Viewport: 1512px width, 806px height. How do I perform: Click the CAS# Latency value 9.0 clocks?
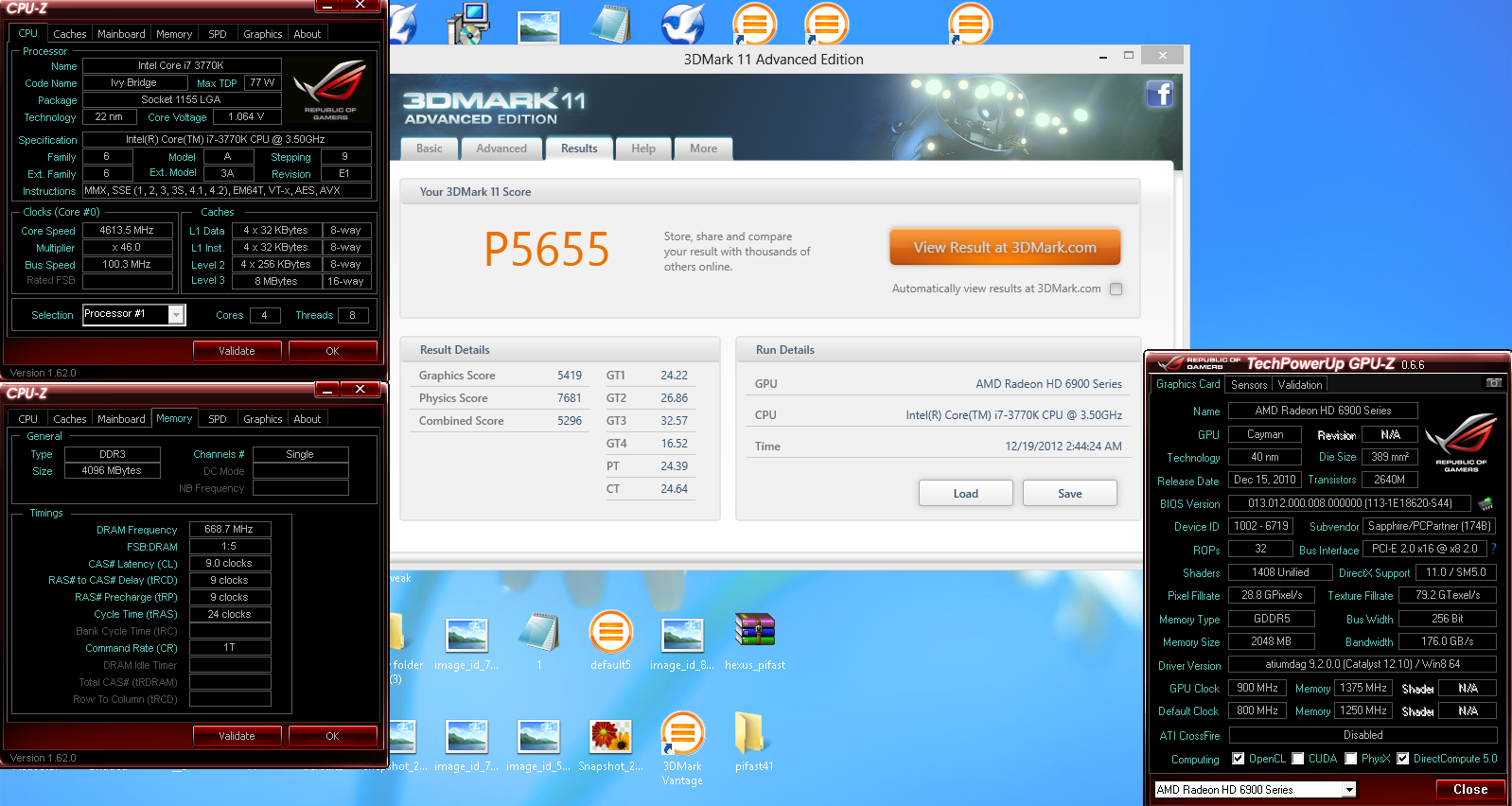click(x=230, y=563)
